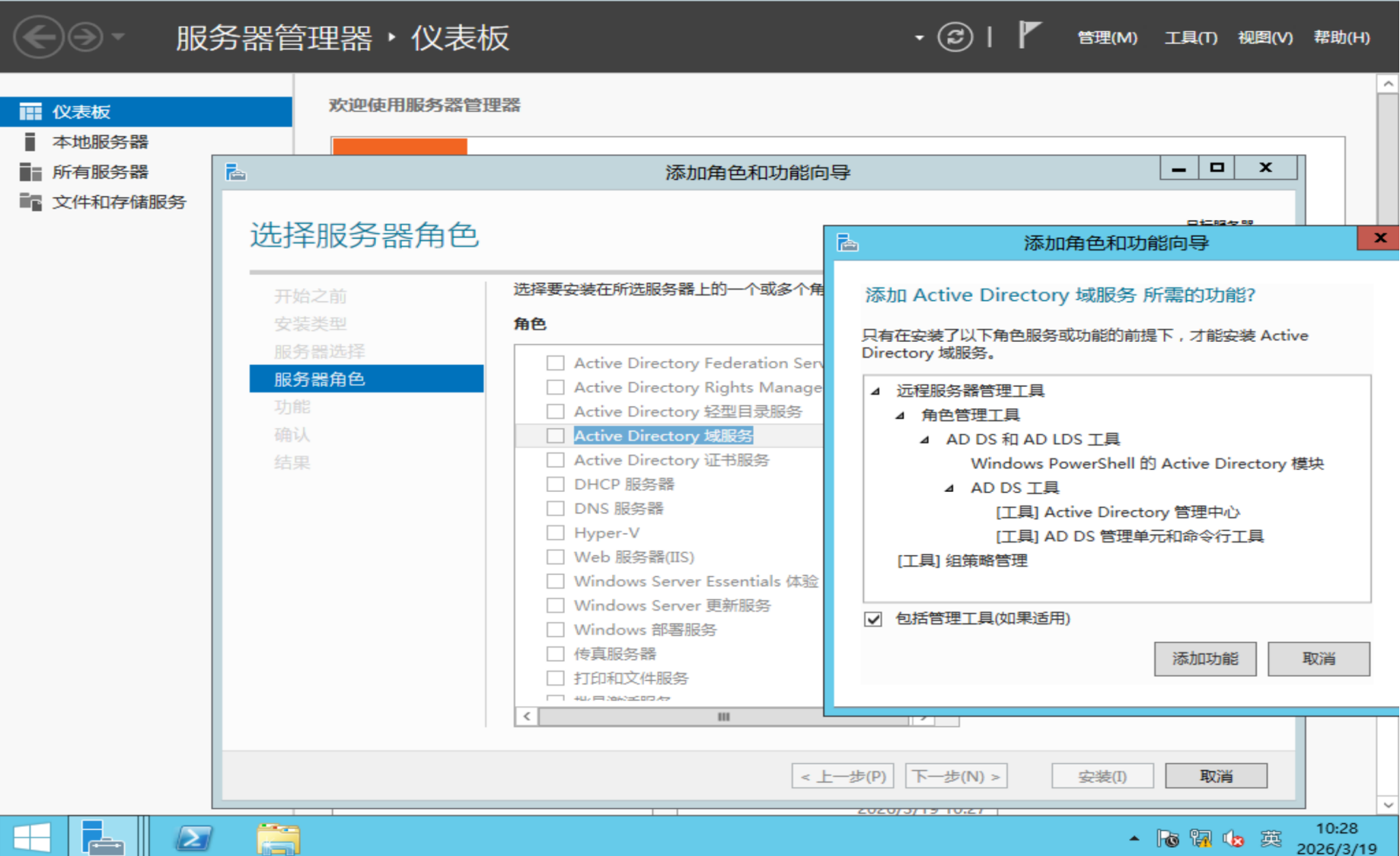
Task: Collapse 角色管理工具 tree node
Action: 901,416
